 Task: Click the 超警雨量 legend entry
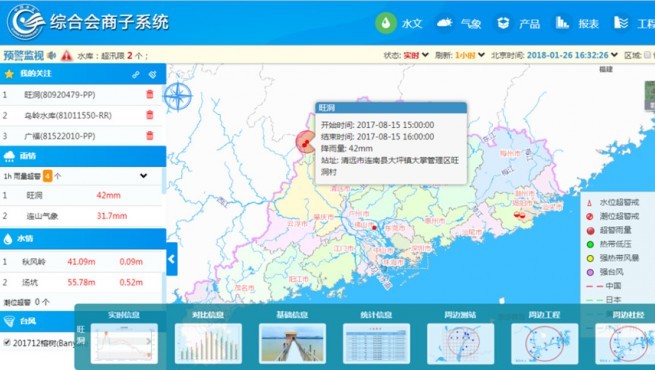tap(609, 230)
